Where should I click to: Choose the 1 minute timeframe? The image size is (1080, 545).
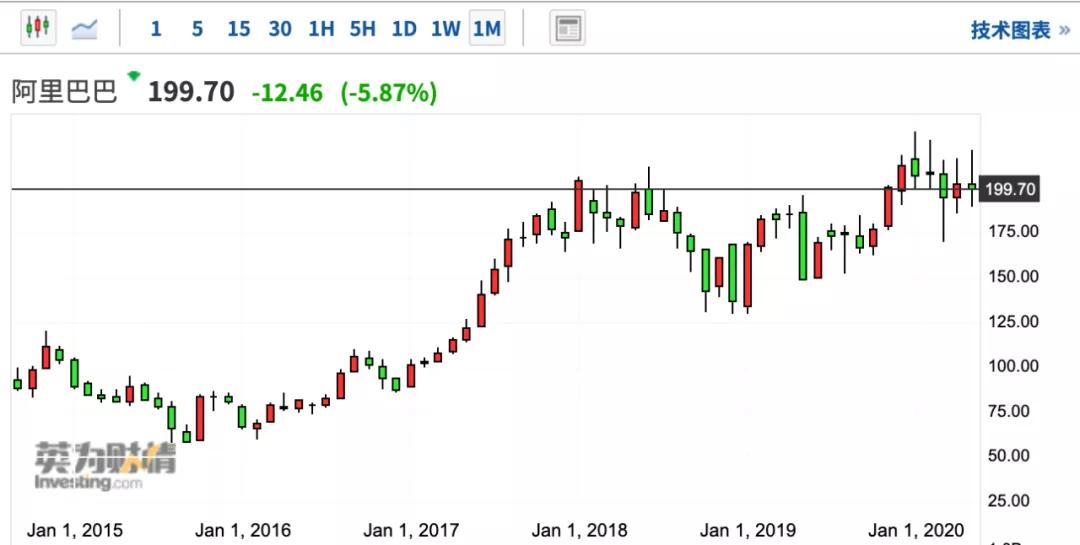(156, 29)
